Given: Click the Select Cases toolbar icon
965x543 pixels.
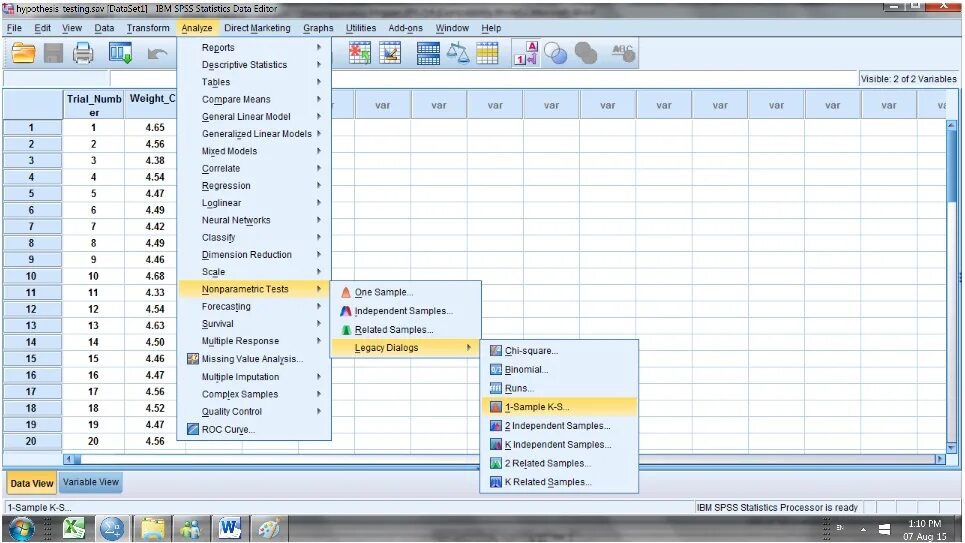Looking at the screenshot, I should click(487, 54).
